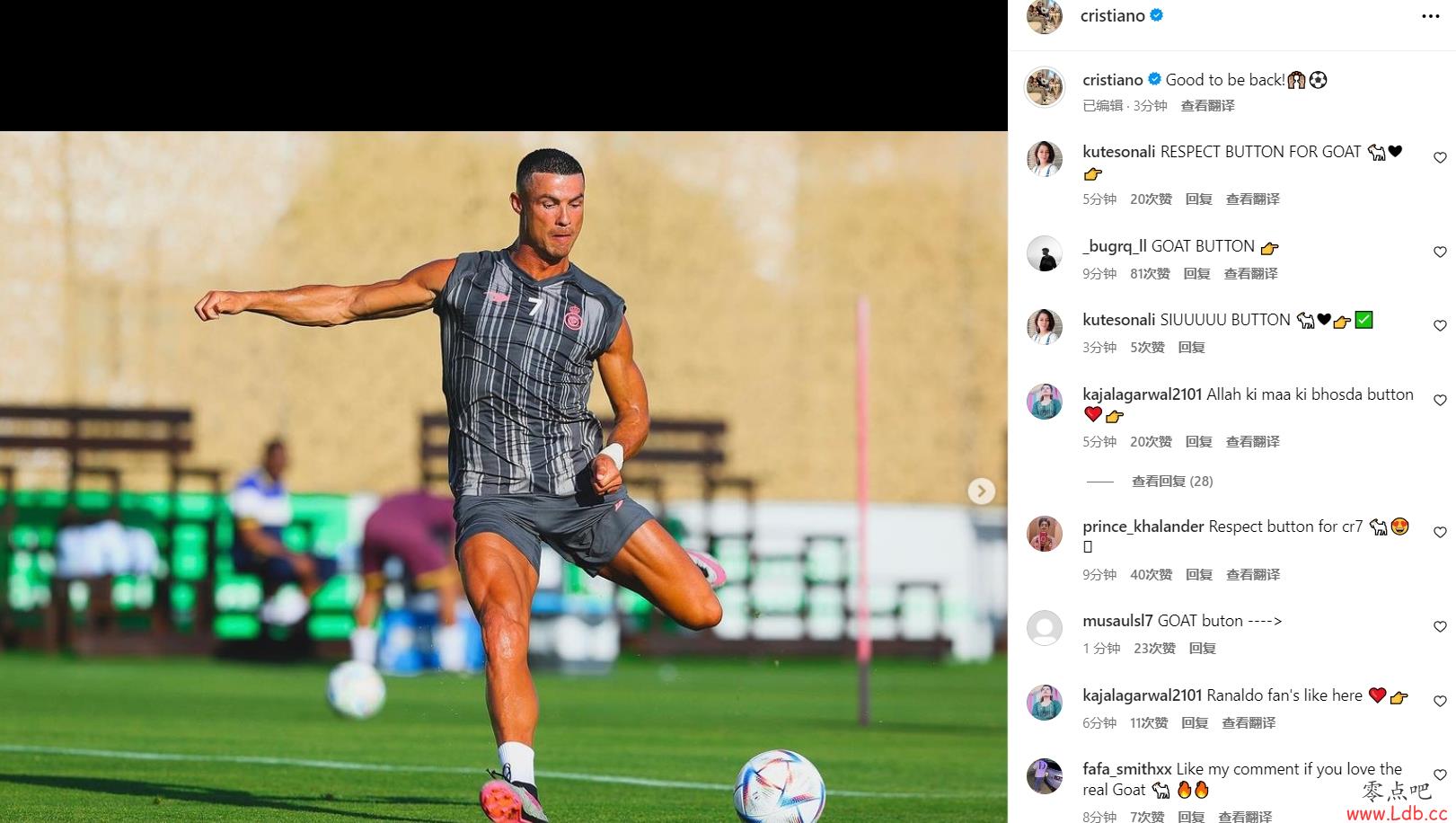Click the Ronaldo training photo
This screenshot has height=823, width=1456.
504,477
